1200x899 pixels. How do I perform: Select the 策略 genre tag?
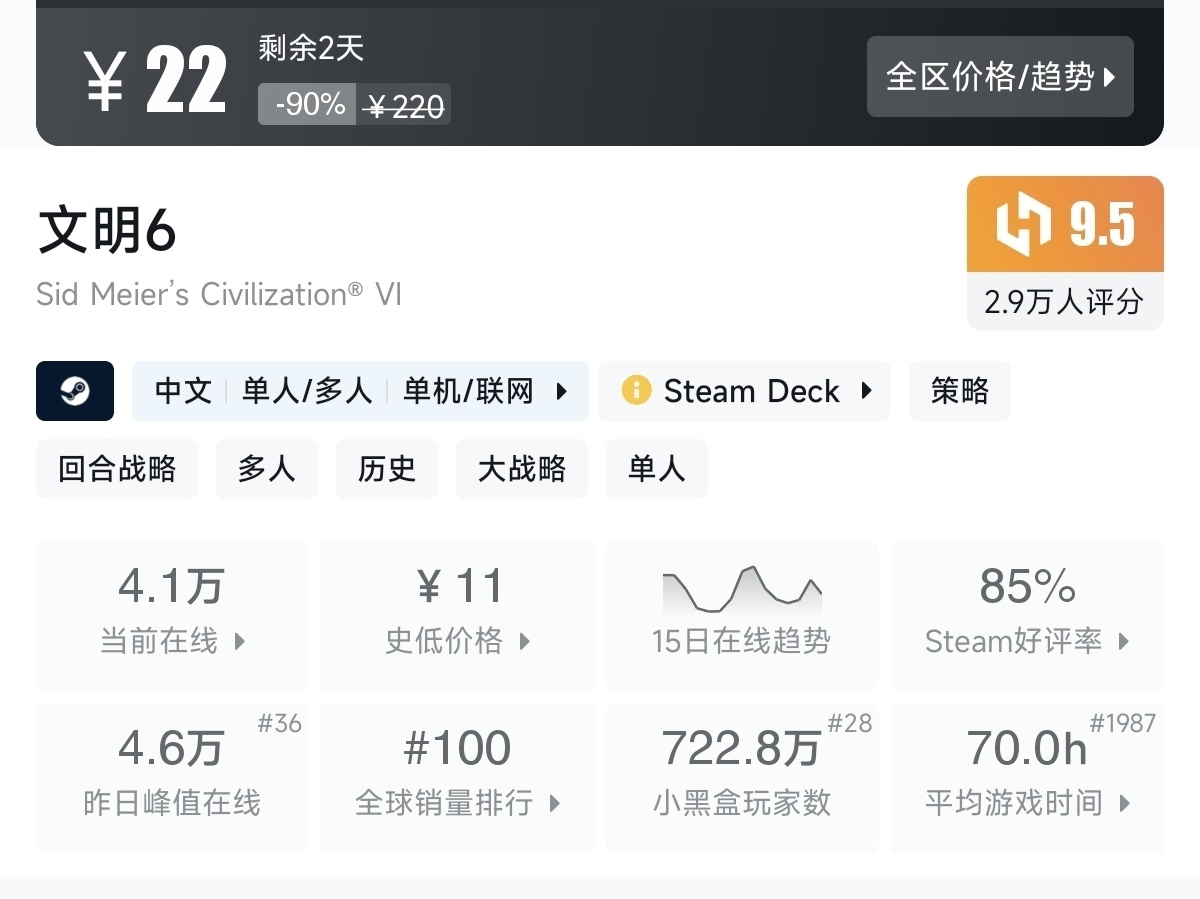pyautogui.click(x=959, y=391)
